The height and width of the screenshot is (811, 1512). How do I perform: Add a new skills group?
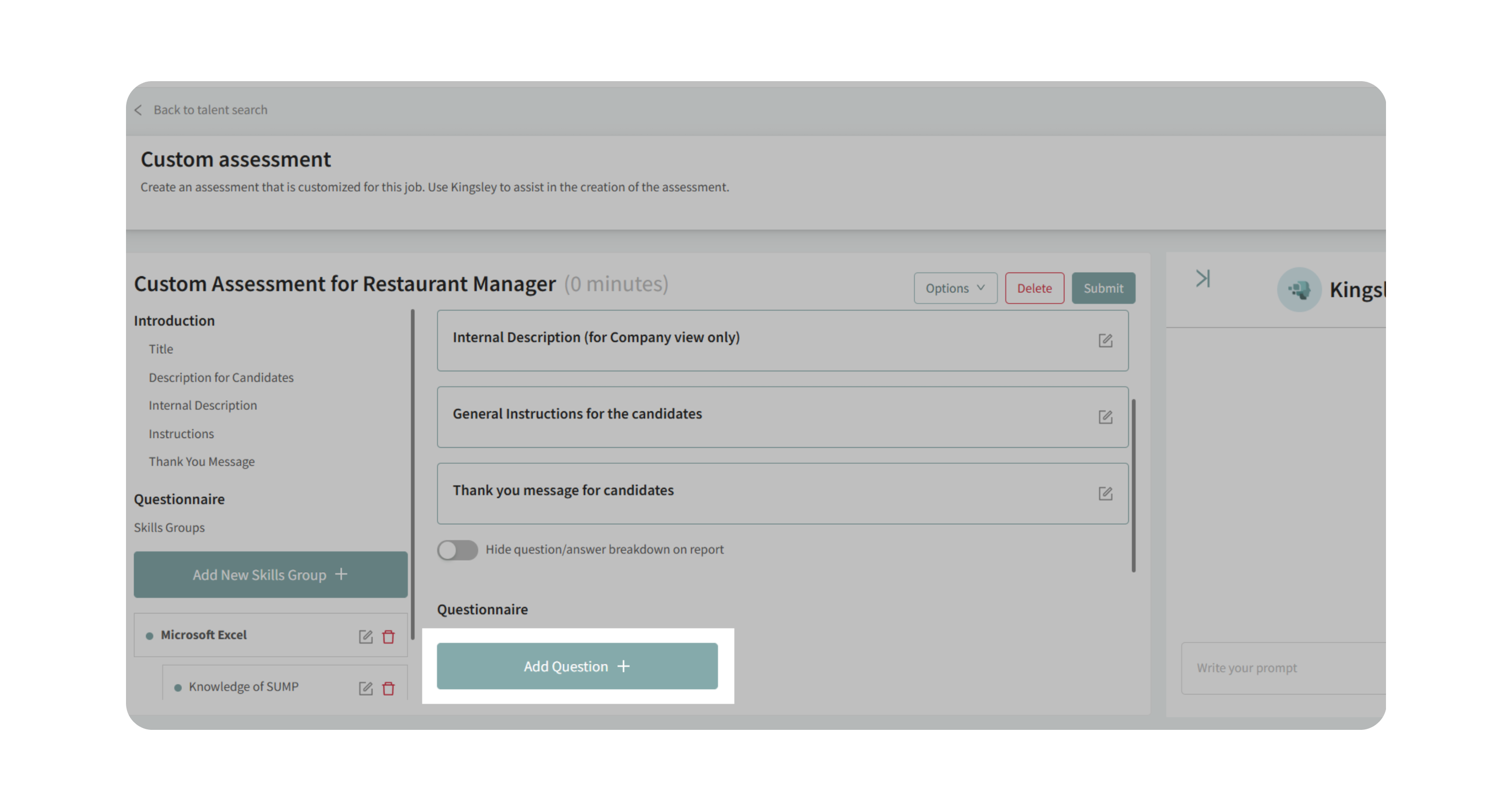[x=270, y=575]
